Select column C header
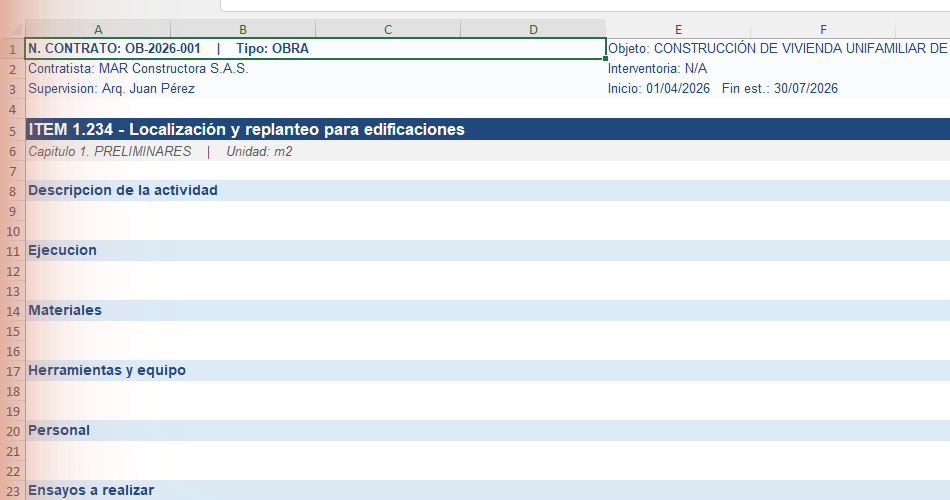 [388, 29]
